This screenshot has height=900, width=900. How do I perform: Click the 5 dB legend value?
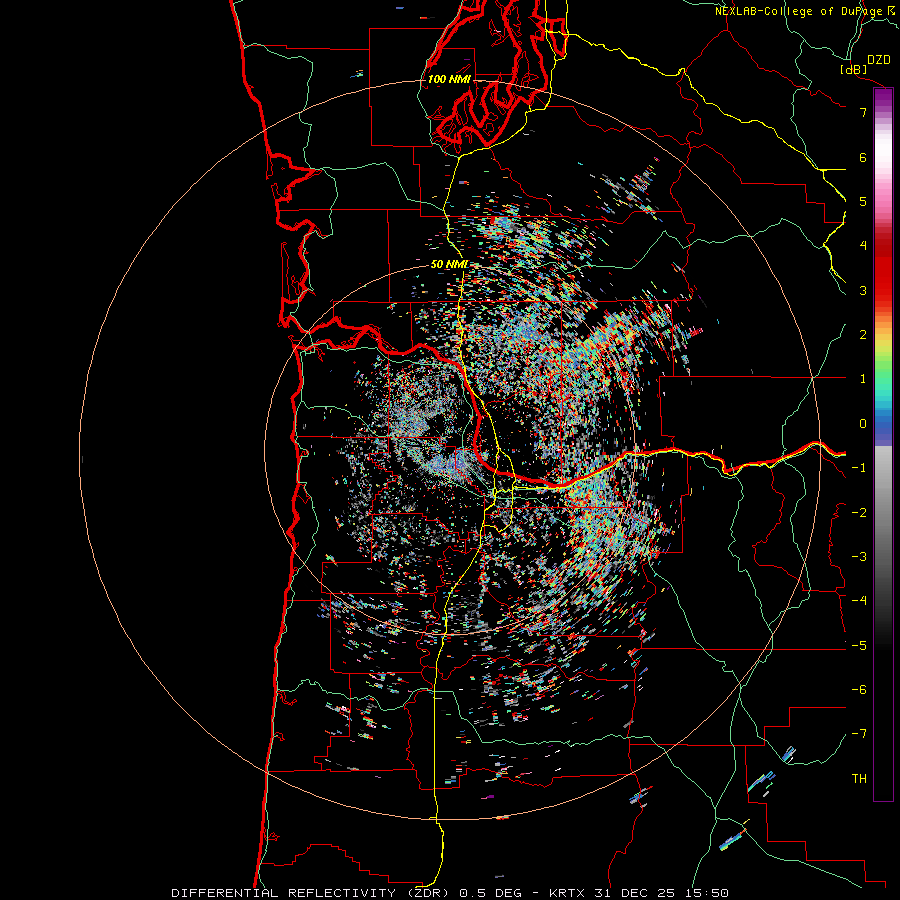click(863, 201)
